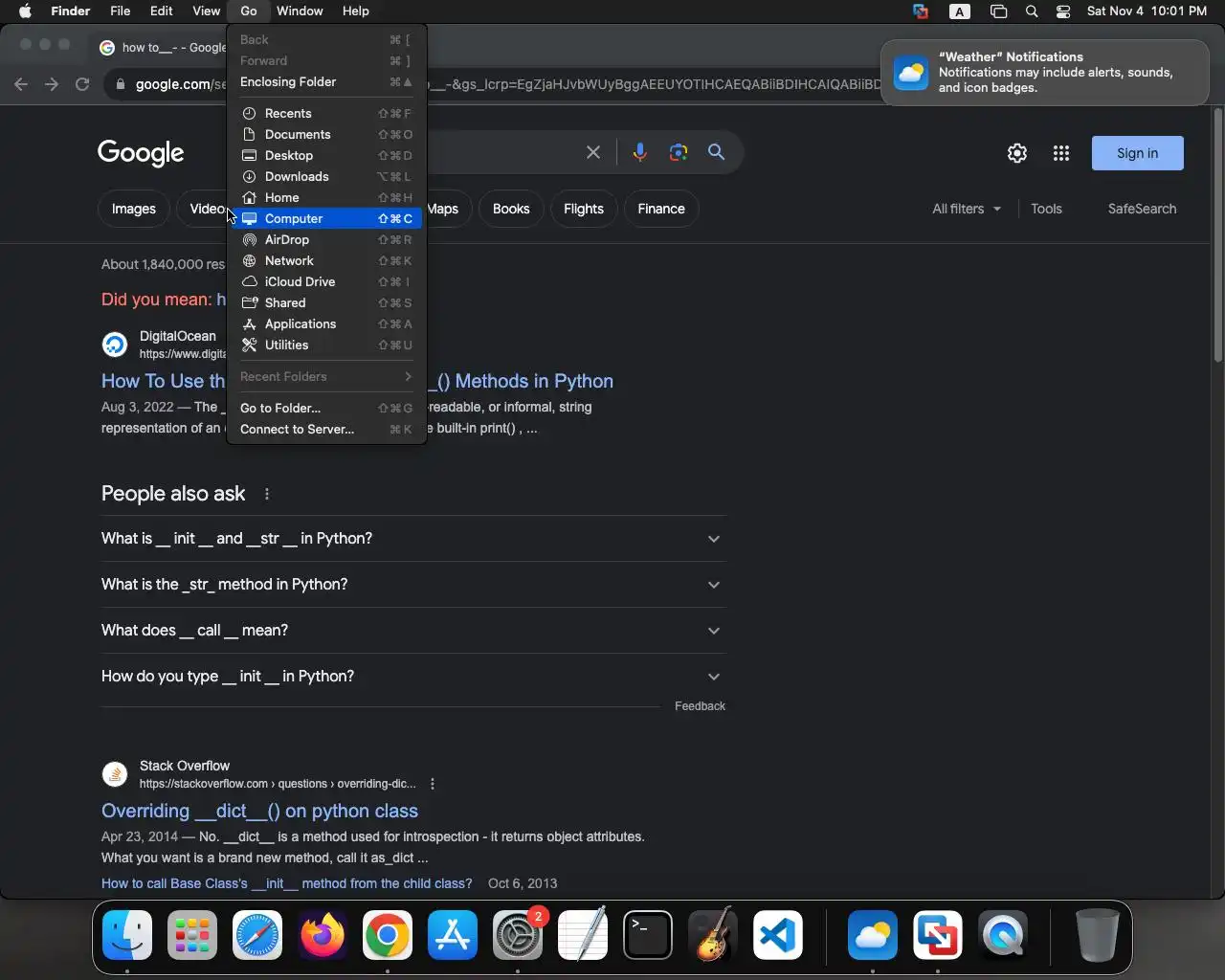
Task: Filter results by Images
Action: [134, 209]
